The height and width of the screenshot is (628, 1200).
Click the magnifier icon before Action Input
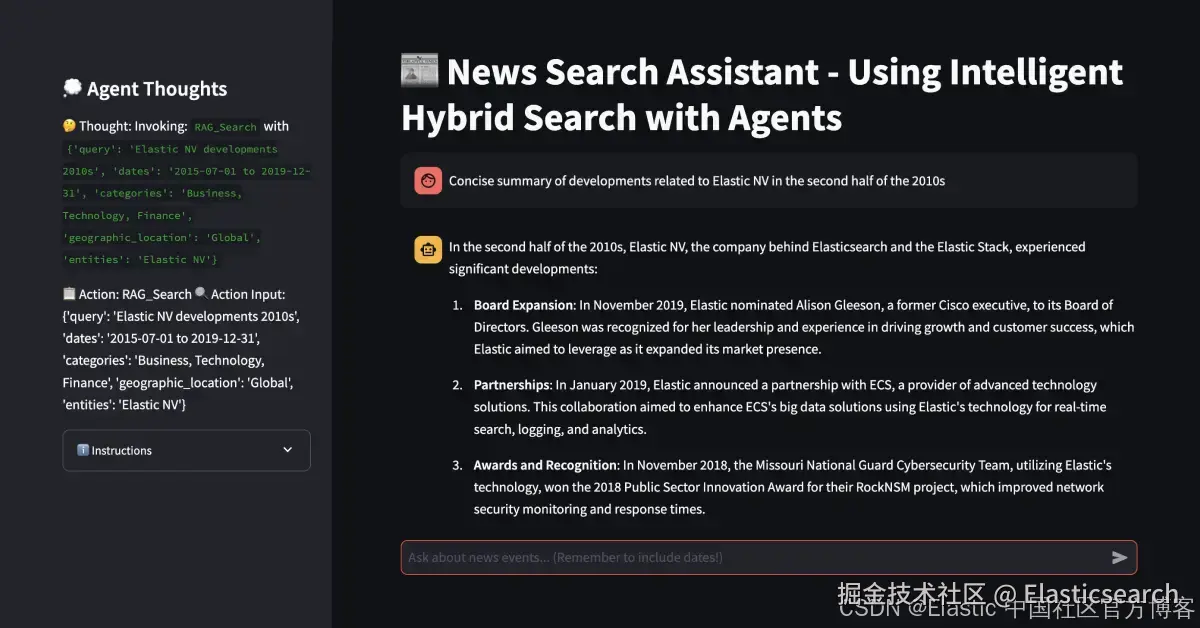(201, 294)
